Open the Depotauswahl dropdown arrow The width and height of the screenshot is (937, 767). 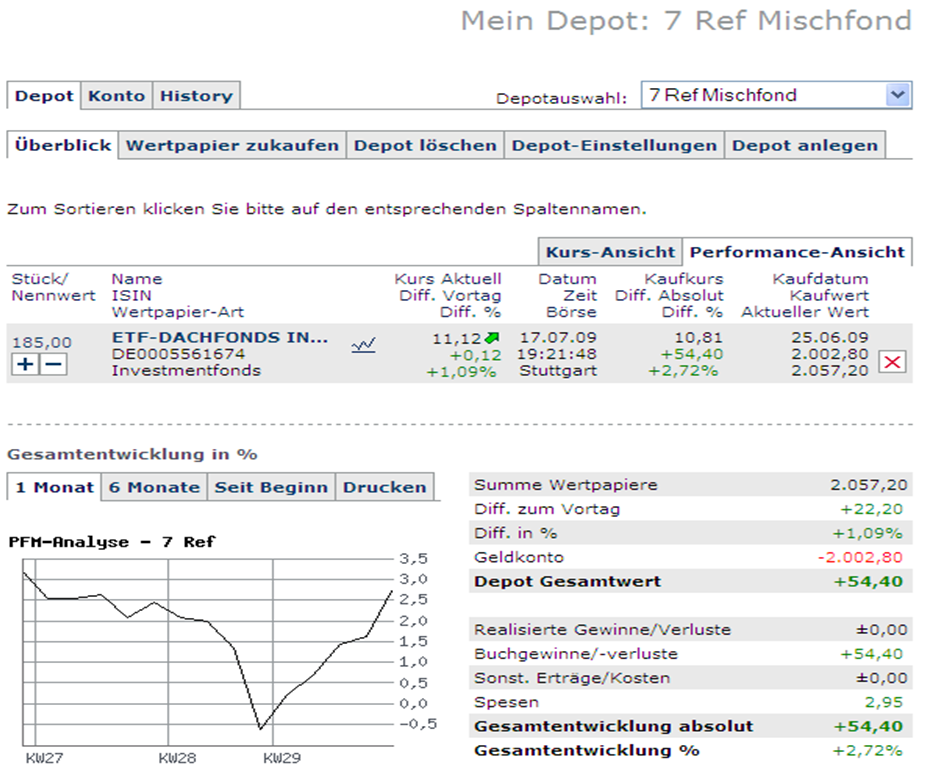pyautogui.click(x=898, y=95)
